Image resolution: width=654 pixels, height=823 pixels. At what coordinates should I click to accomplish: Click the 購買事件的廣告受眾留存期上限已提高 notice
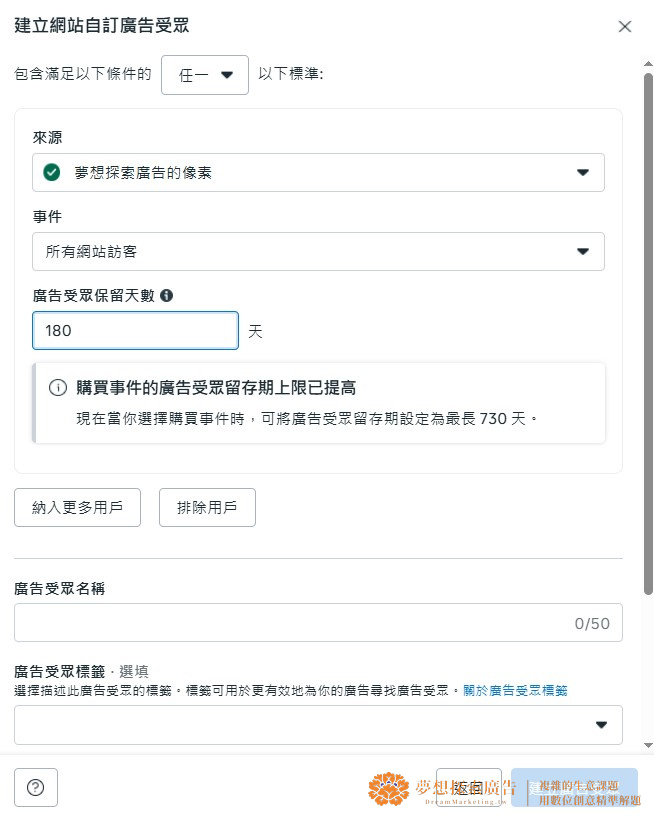tap(319, 403)
